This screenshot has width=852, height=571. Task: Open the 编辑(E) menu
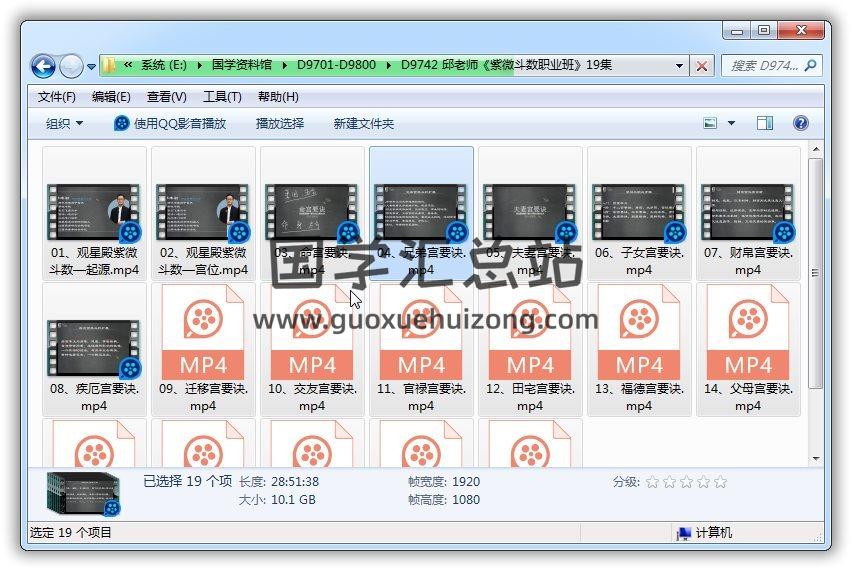pos(111,97)
